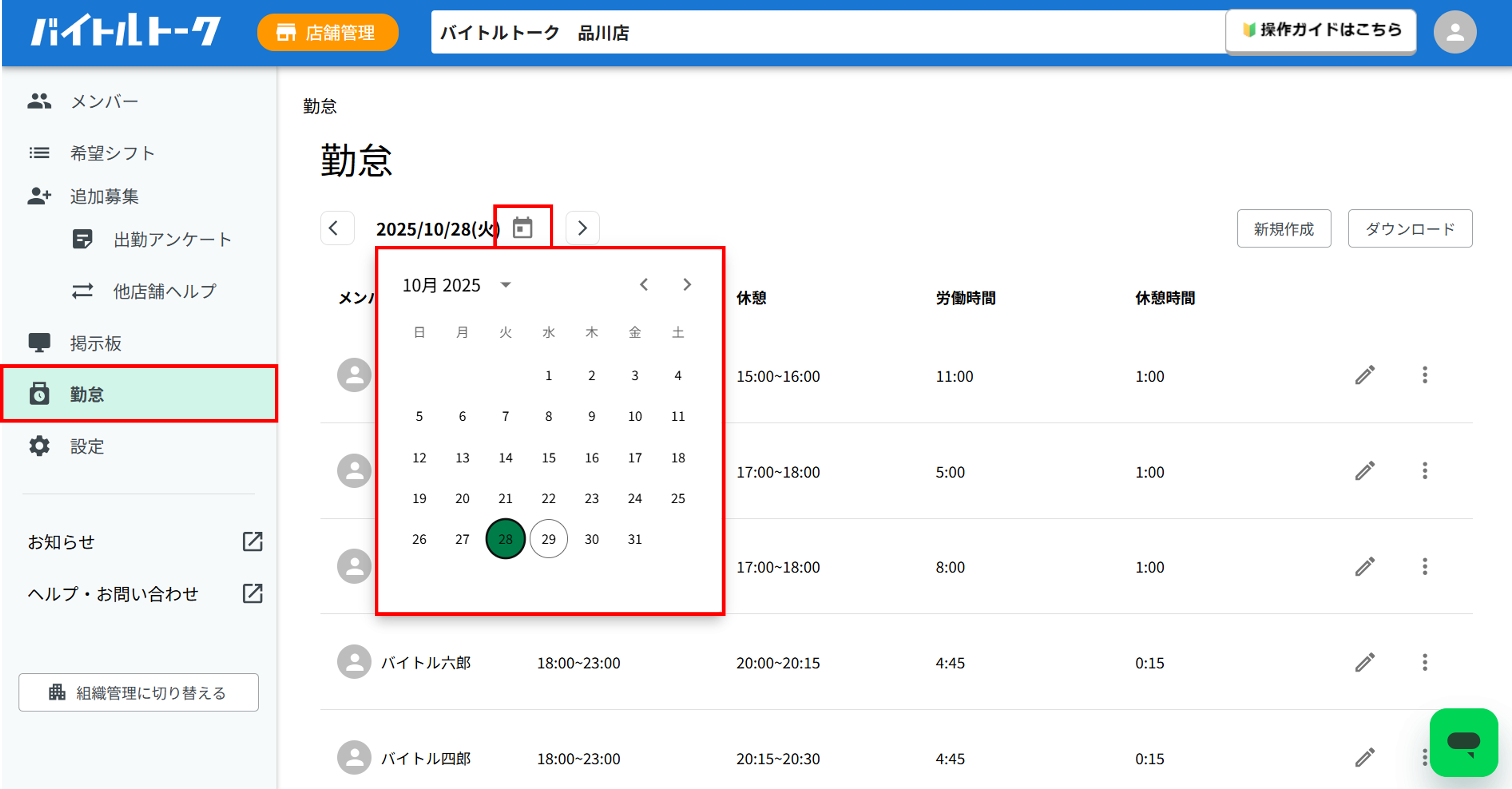Edit attendance row with 8:00 work time
This screenshot has height=789, width=1512.
point(1365,567)
